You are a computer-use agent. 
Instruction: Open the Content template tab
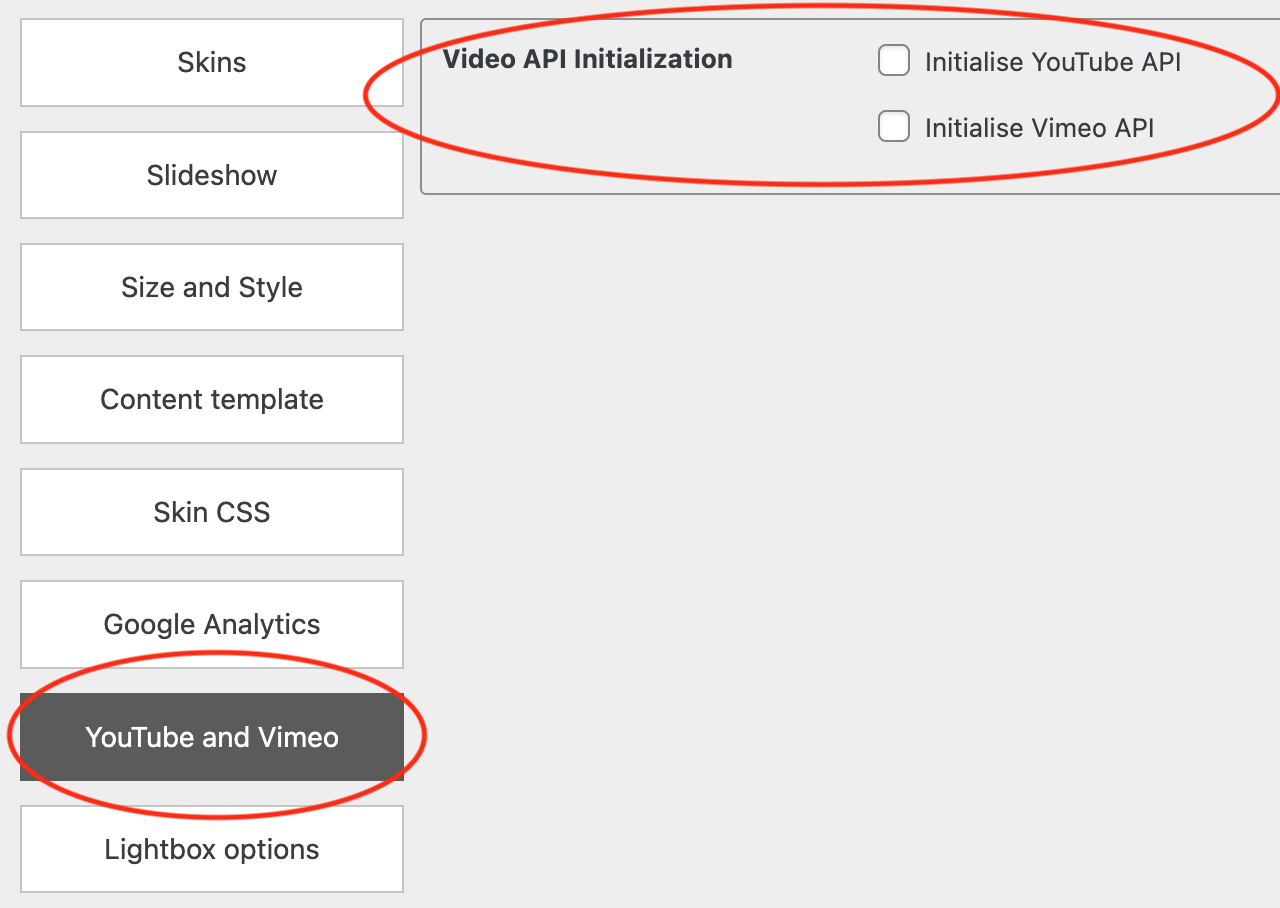point(211,399)
